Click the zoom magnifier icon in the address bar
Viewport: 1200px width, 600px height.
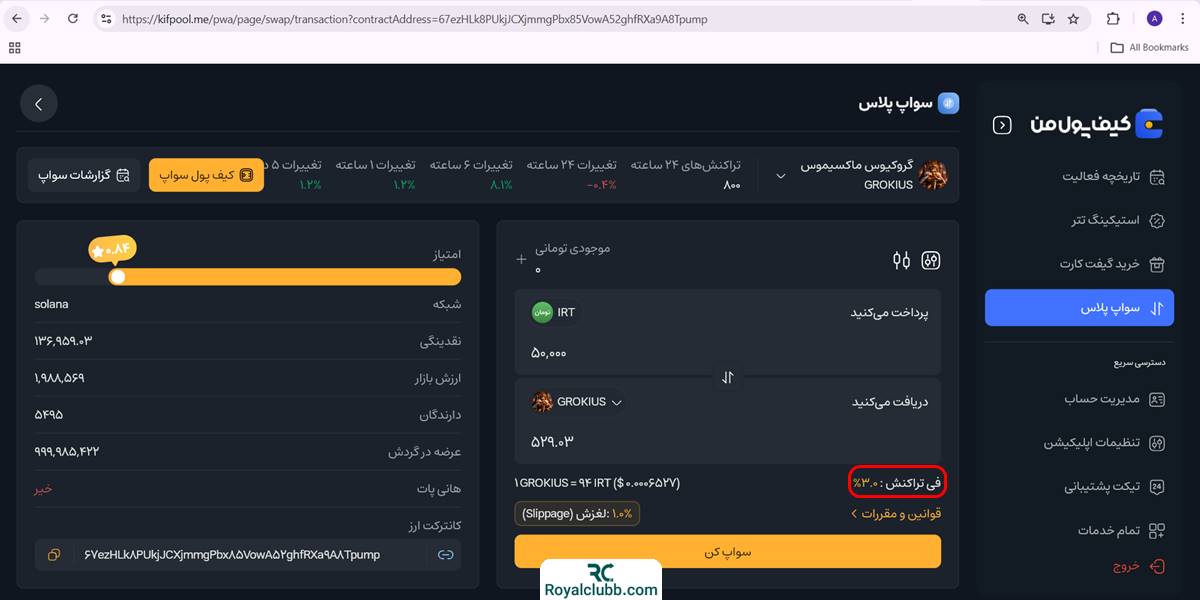pos(1023,18)
